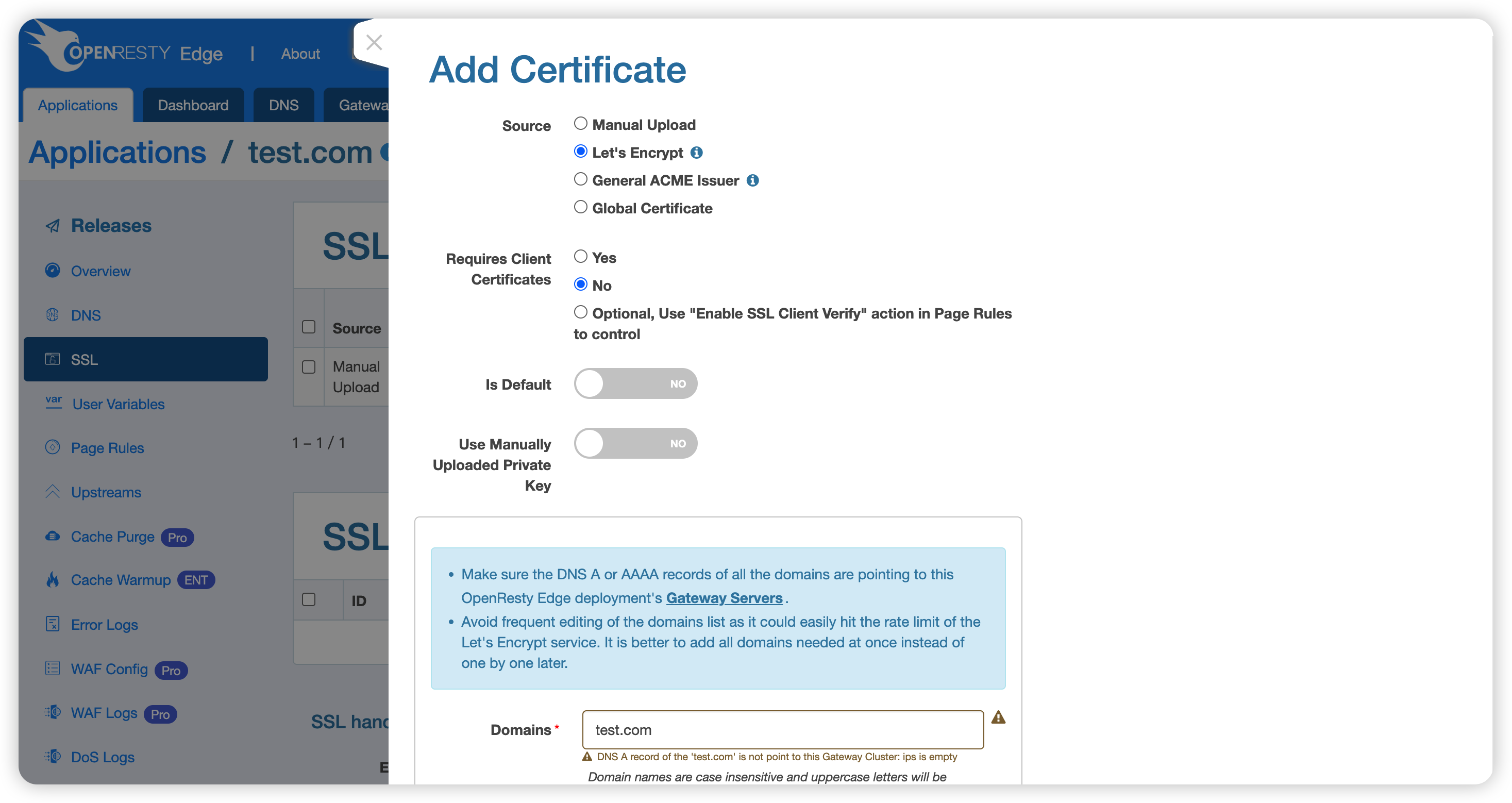Open the About link in header

click(x=300, y=54)
